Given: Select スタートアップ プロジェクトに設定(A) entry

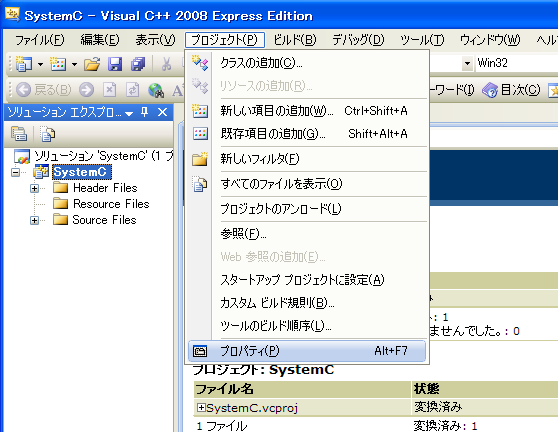Looking at the screenshot, I should coord(307,280).
